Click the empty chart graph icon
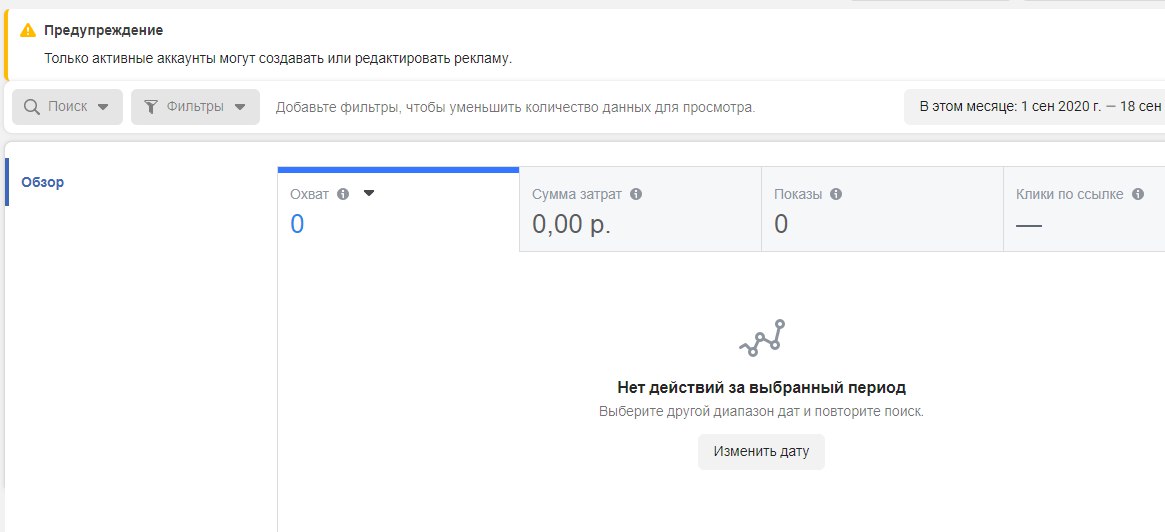 tap(762, 337)
